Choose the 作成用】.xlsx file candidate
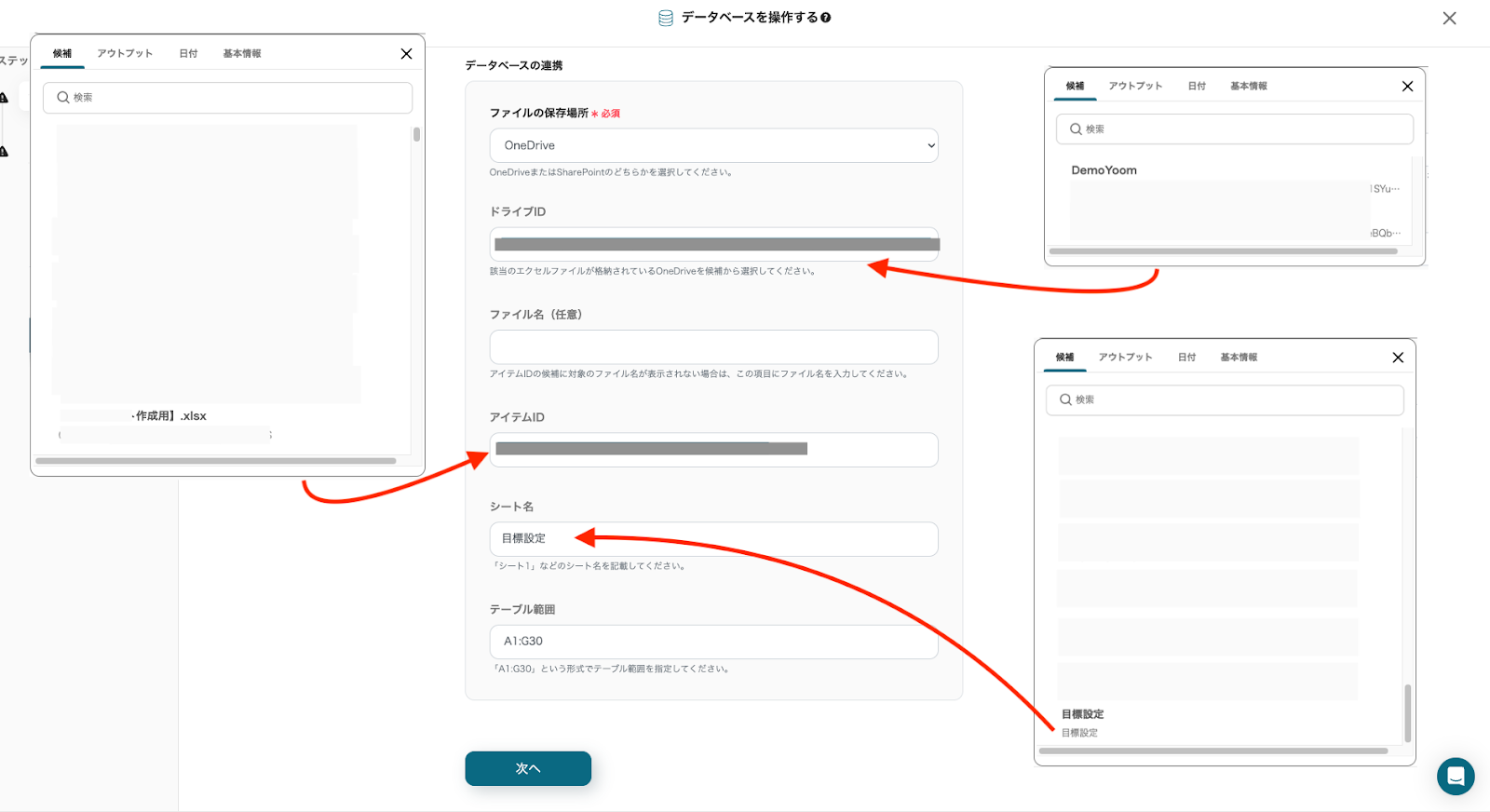Viewport: 1490px width, 812px height. [x=169, y=416]
